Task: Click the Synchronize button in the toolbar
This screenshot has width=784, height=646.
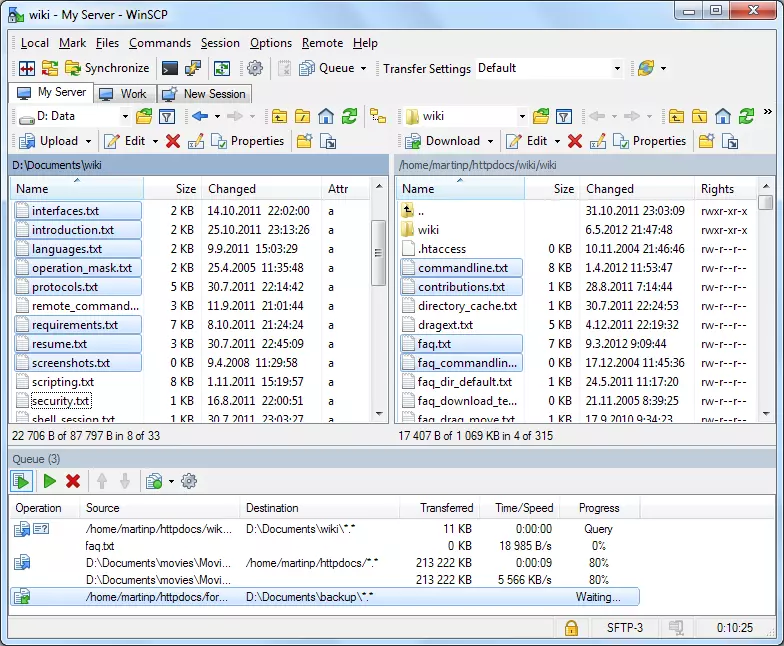Action: click(x=107, y=68)
